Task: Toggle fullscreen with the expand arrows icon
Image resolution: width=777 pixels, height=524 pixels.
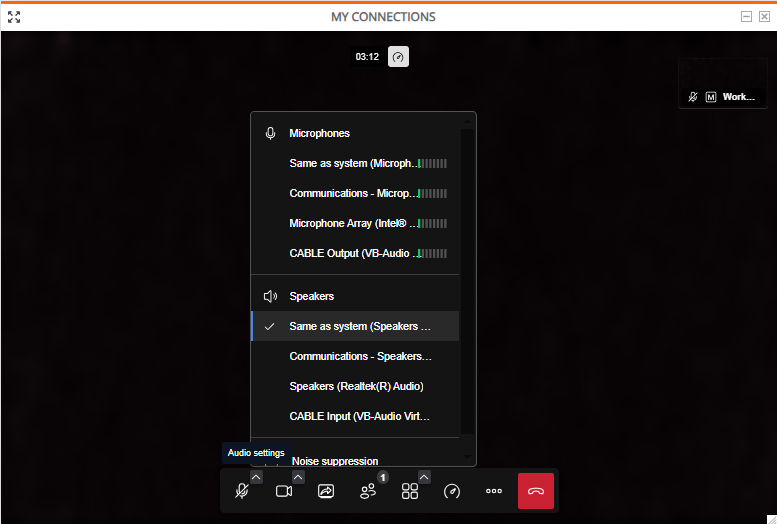Action: click(x=14, y=17)
